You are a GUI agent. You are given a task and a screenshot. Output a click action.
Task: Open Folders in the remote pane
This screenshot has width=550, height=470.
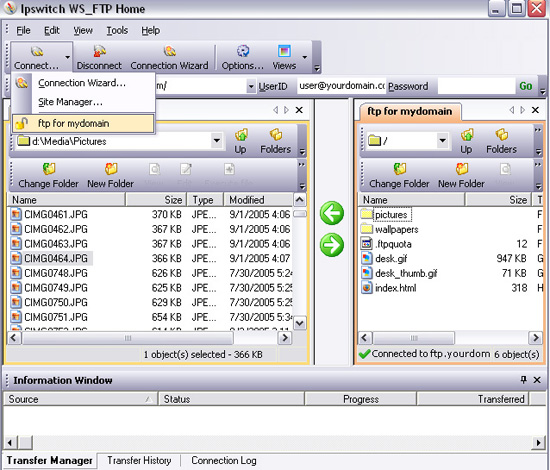(x=502, y=141)
